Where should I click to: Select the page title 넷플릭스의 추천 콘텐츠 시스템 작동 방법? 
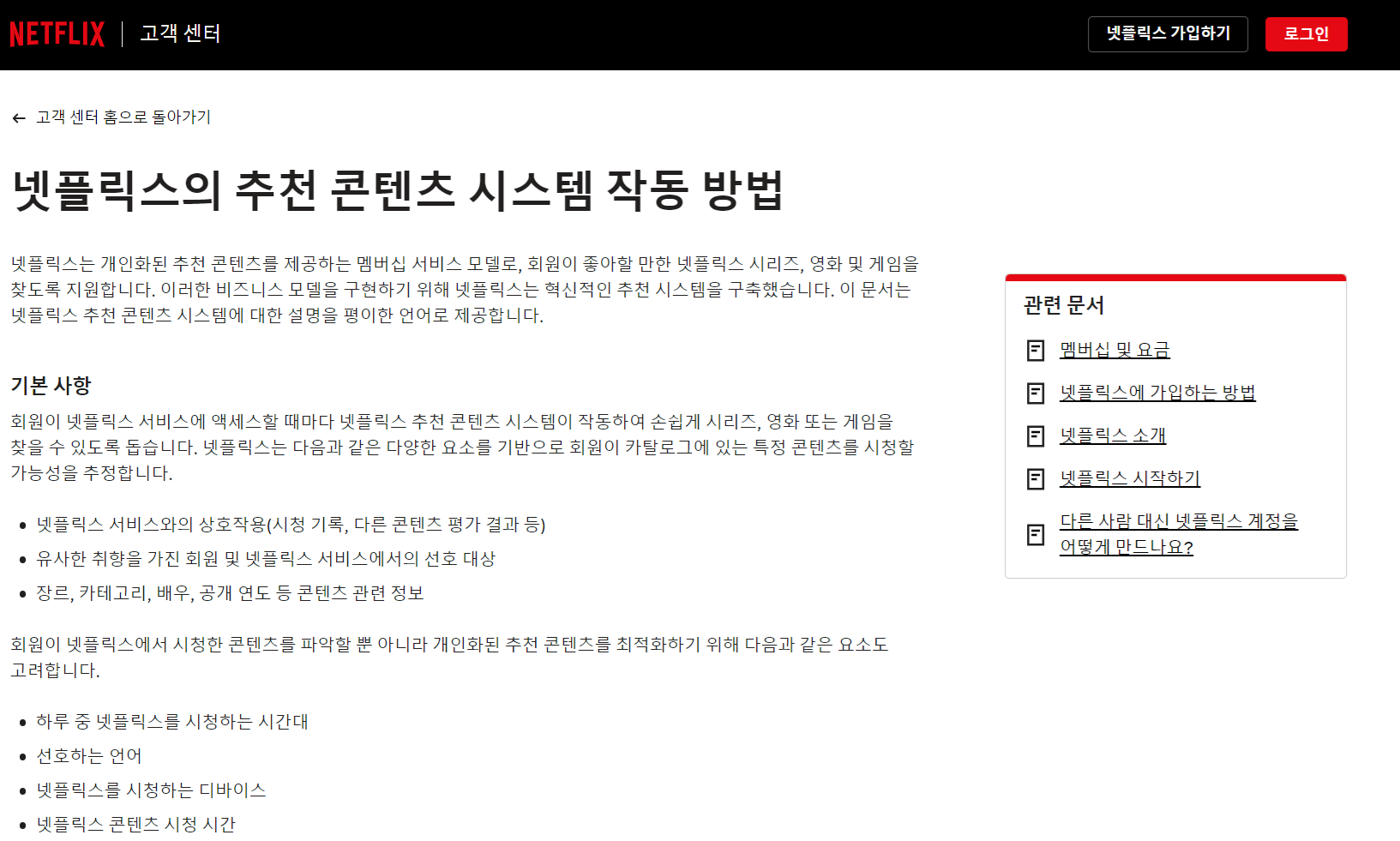(x=399, y=190)
